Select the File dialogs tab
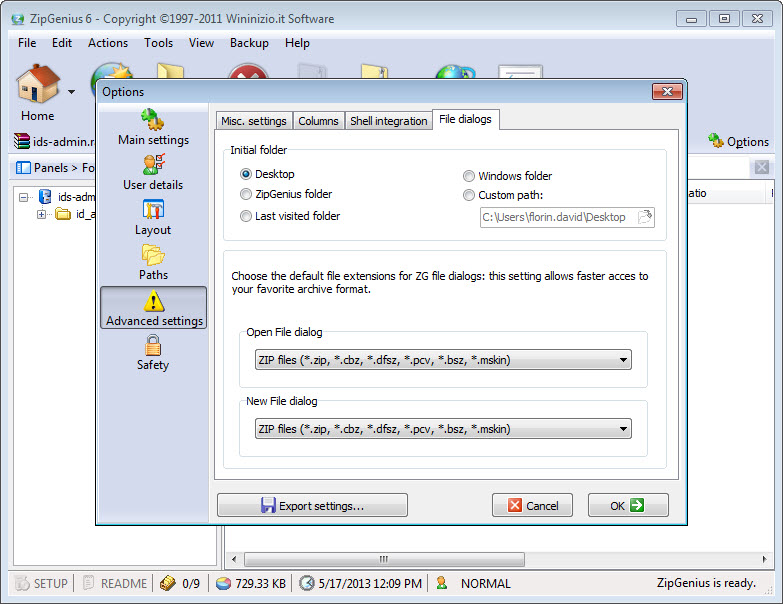This screenshot has height=604, width=783. click(x=465, y=119)
